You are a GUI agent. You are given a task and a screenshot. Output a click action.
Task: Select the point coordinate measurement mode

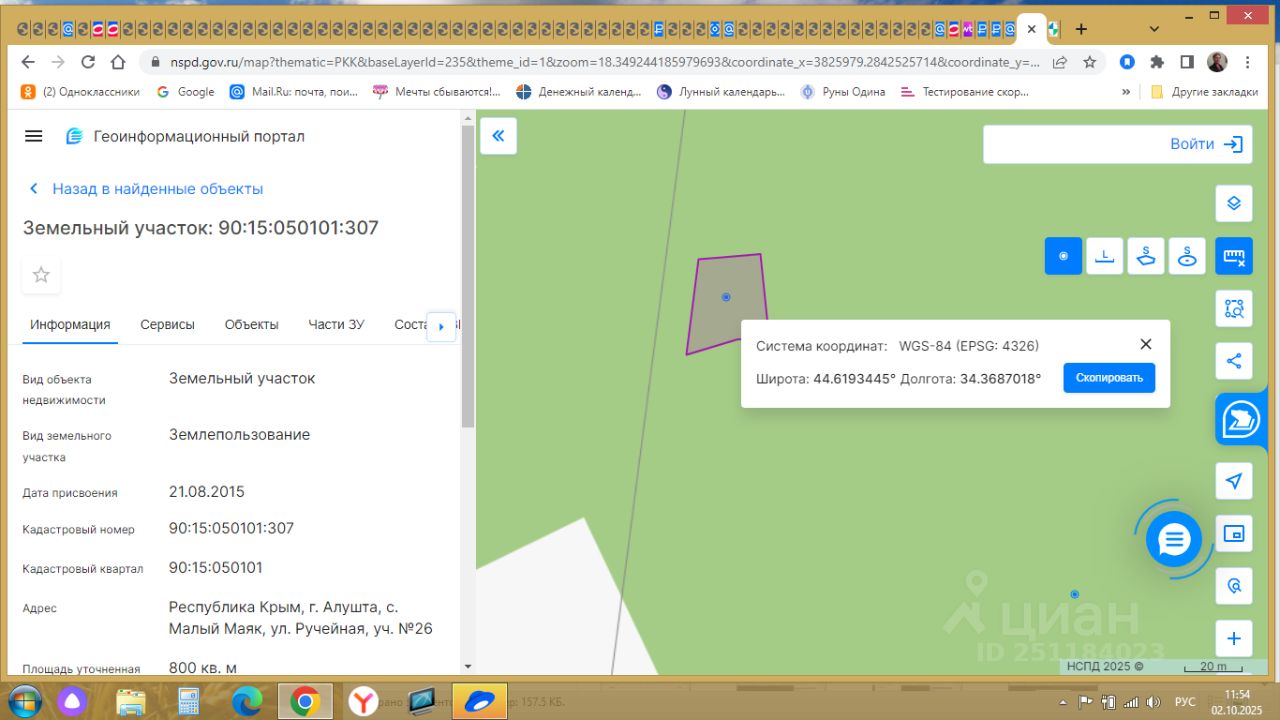point(1063,256)
